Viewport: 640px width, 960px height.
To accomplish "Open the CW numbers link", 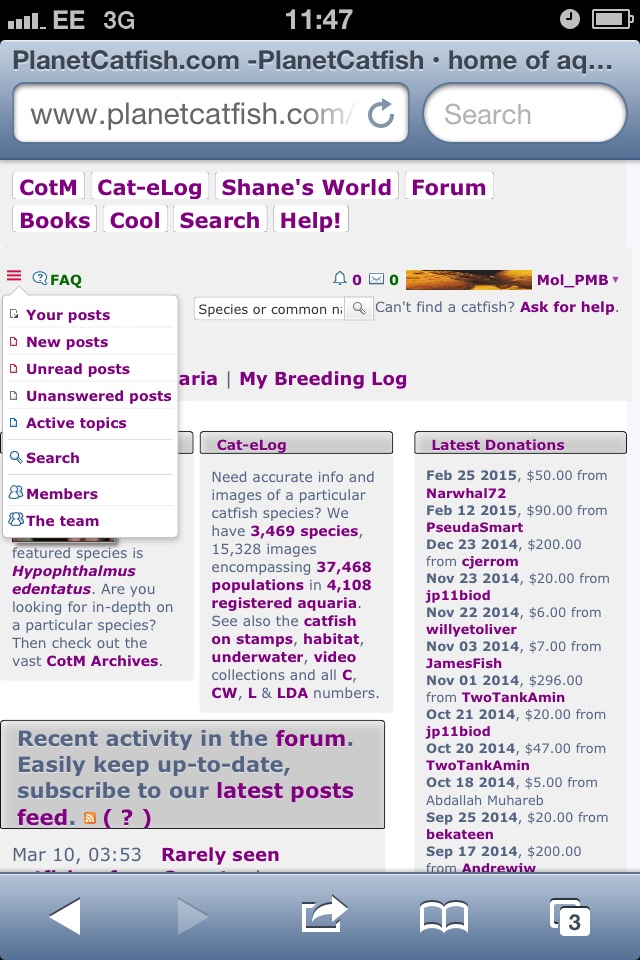I will pyautogui.click(x=224, y=693).
